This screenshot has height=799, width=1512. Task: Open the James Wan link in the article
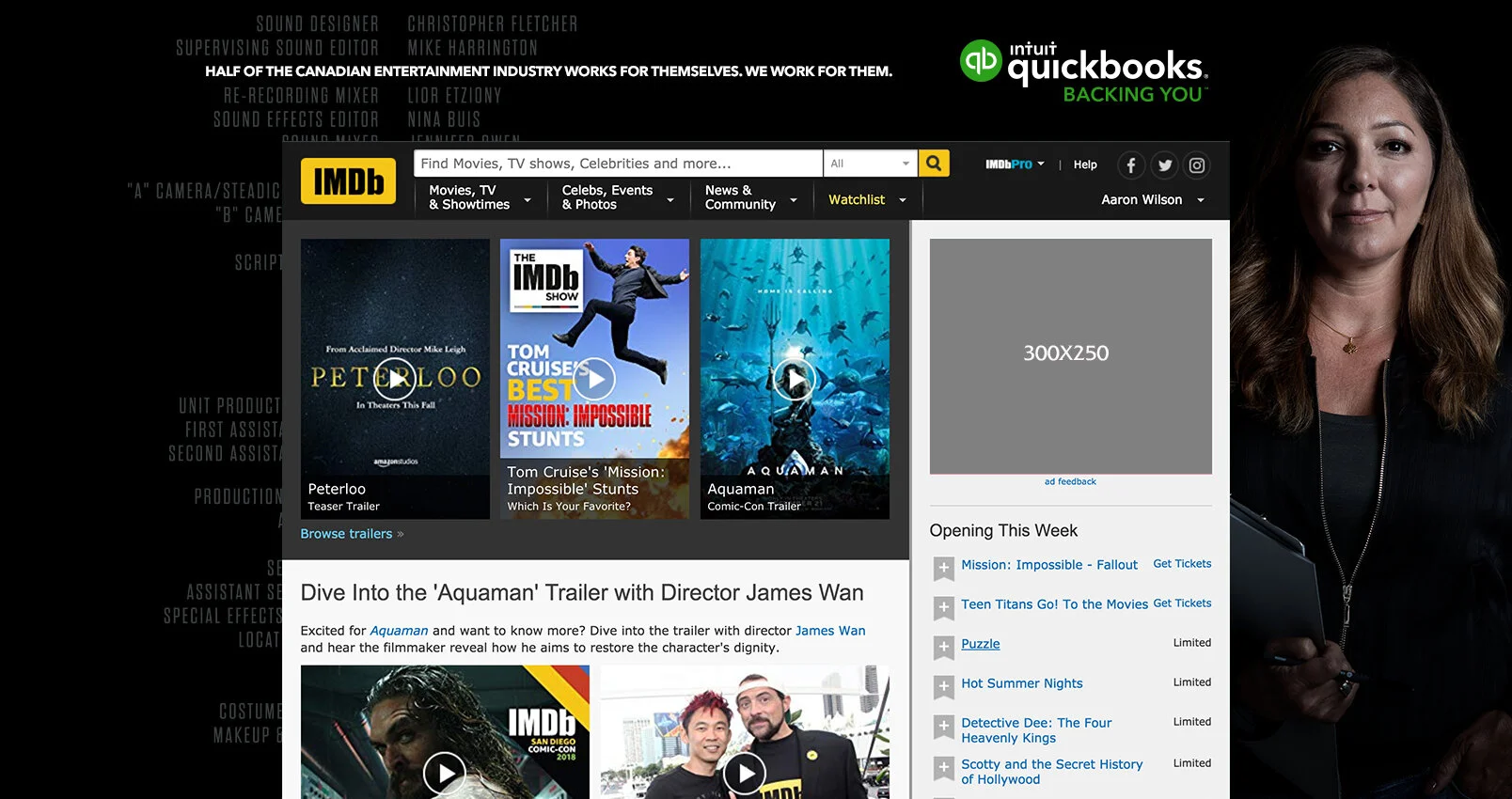point(830,631)
